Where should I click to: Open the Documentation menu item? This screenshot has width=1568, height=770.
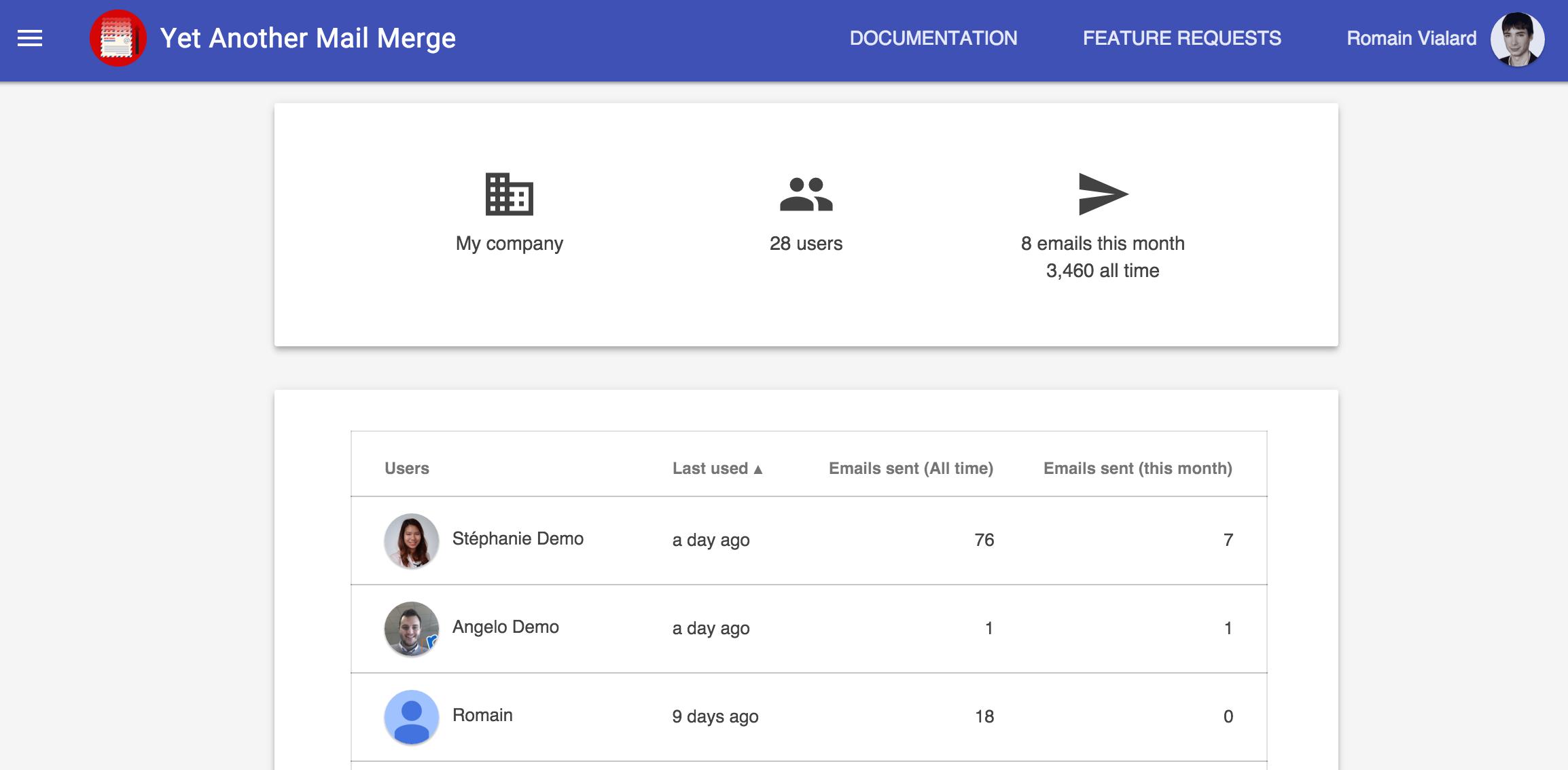[933, 39]
